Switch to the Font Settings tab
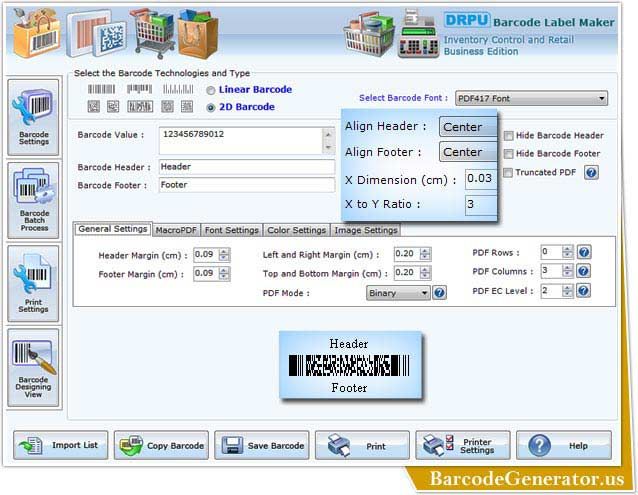The image size is (638, 495). (232, 230)
